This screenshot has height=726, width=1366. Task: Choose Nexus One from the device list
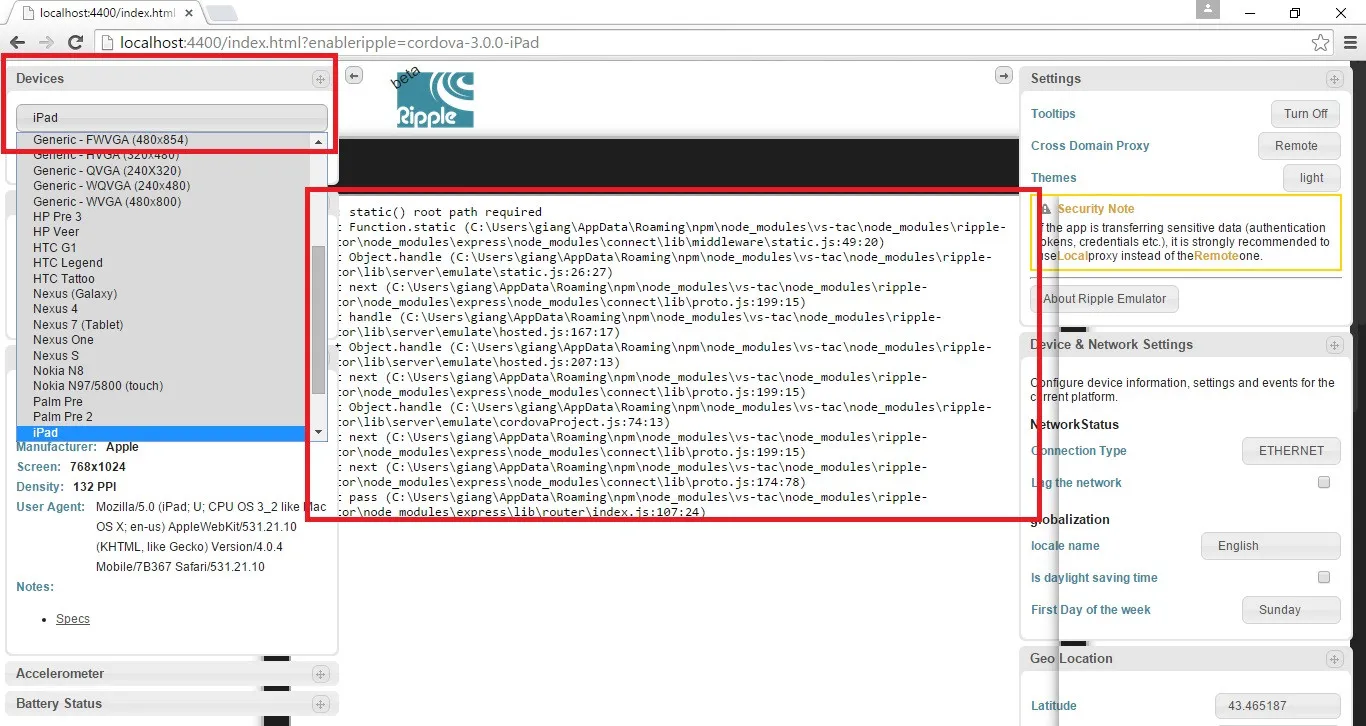164,340
